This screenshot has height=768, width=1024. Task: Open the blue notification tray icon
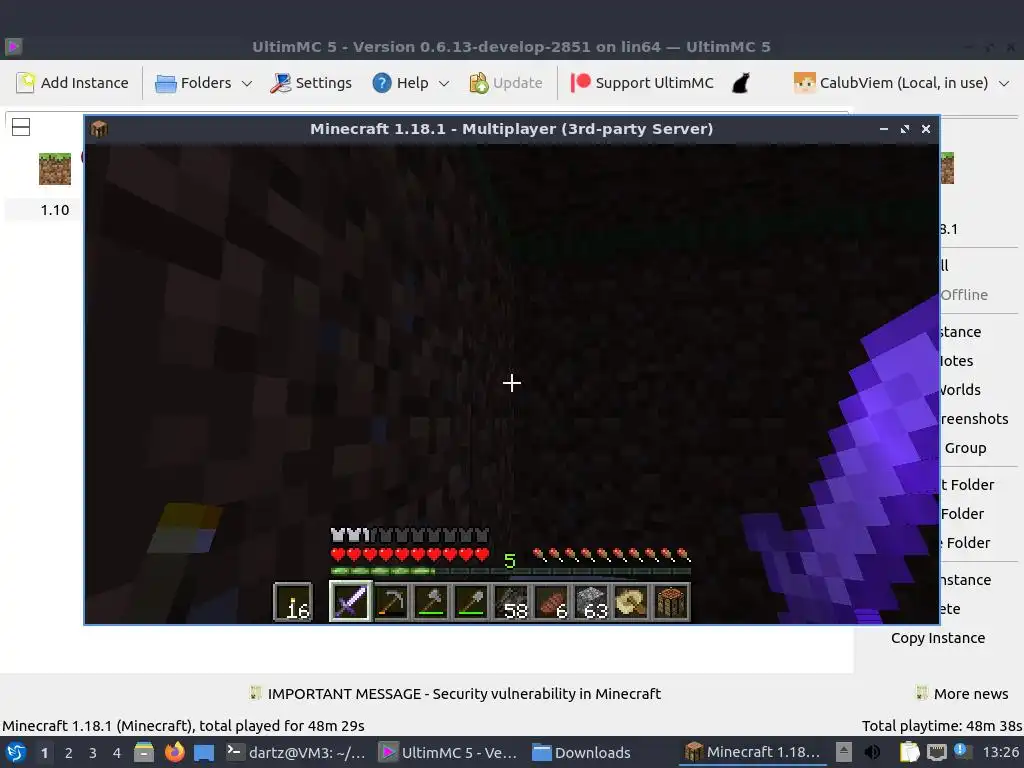[963, 752]
